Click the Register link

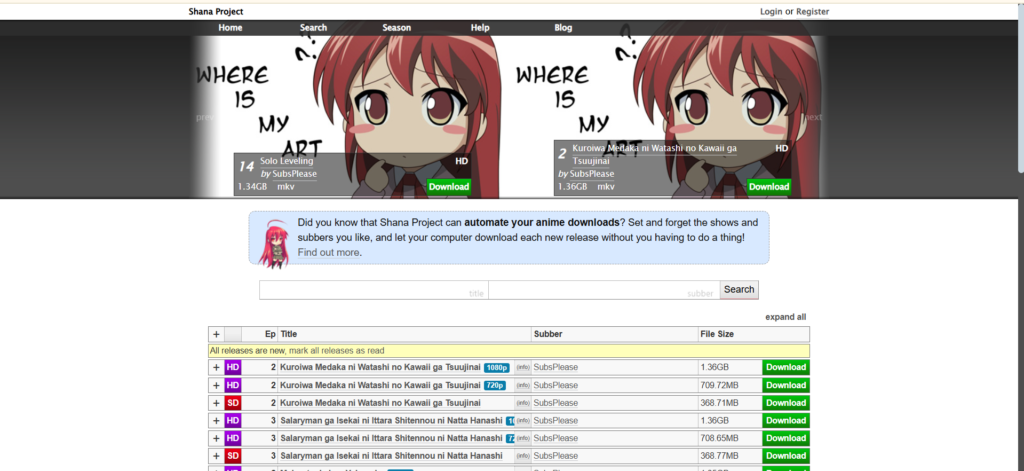click(x=812, y=12)
